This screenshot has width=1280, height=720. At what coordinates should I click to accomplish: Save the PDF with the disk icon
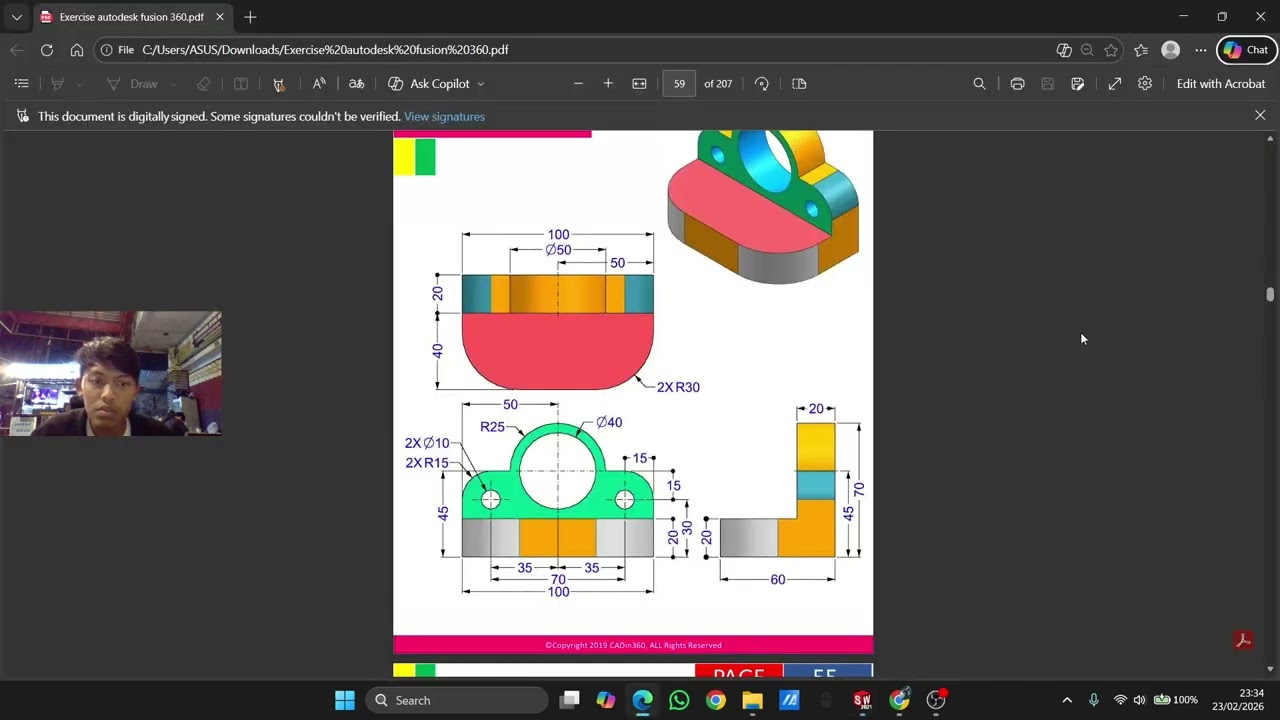click(1048, 84)
